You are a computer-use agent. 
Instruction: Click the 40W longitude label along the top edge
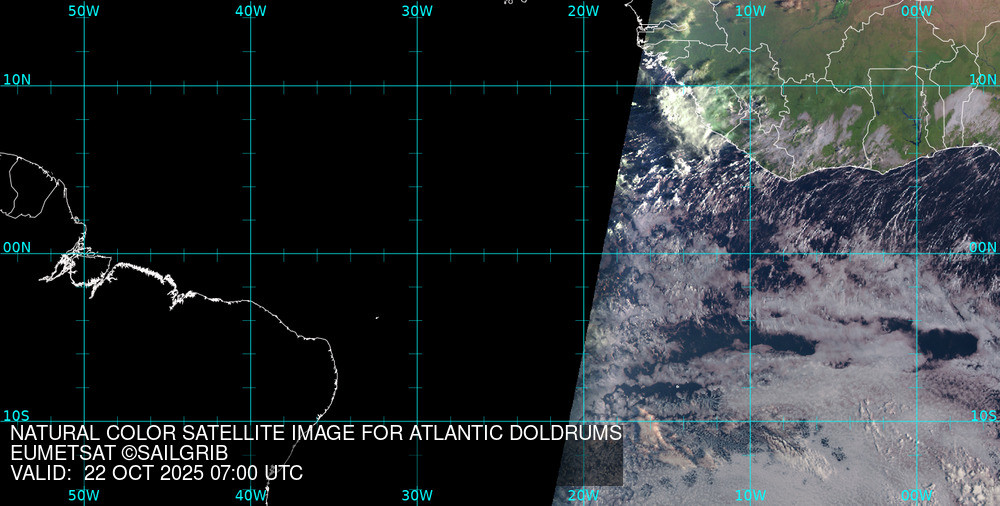[x=250, y=11]
